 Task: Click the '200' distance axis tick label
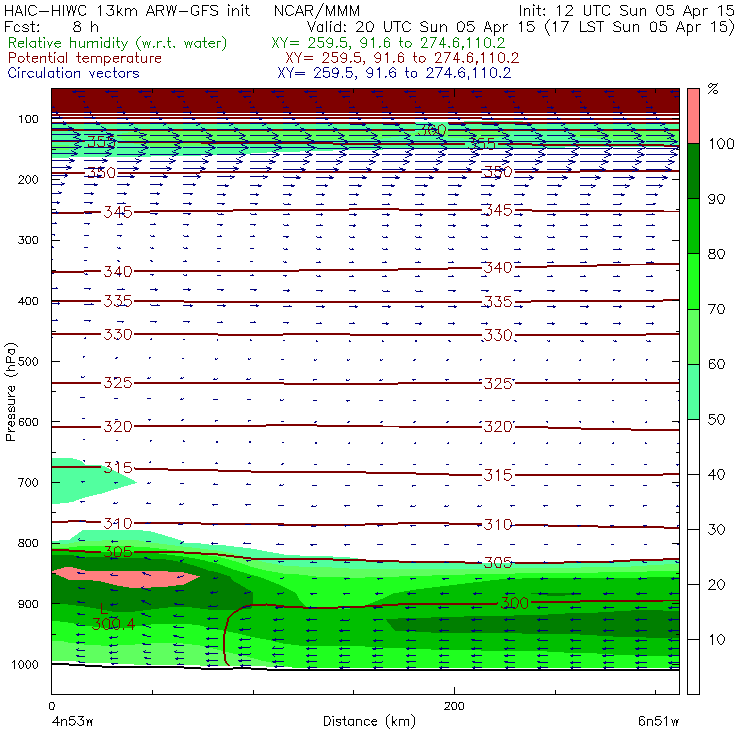454,706
